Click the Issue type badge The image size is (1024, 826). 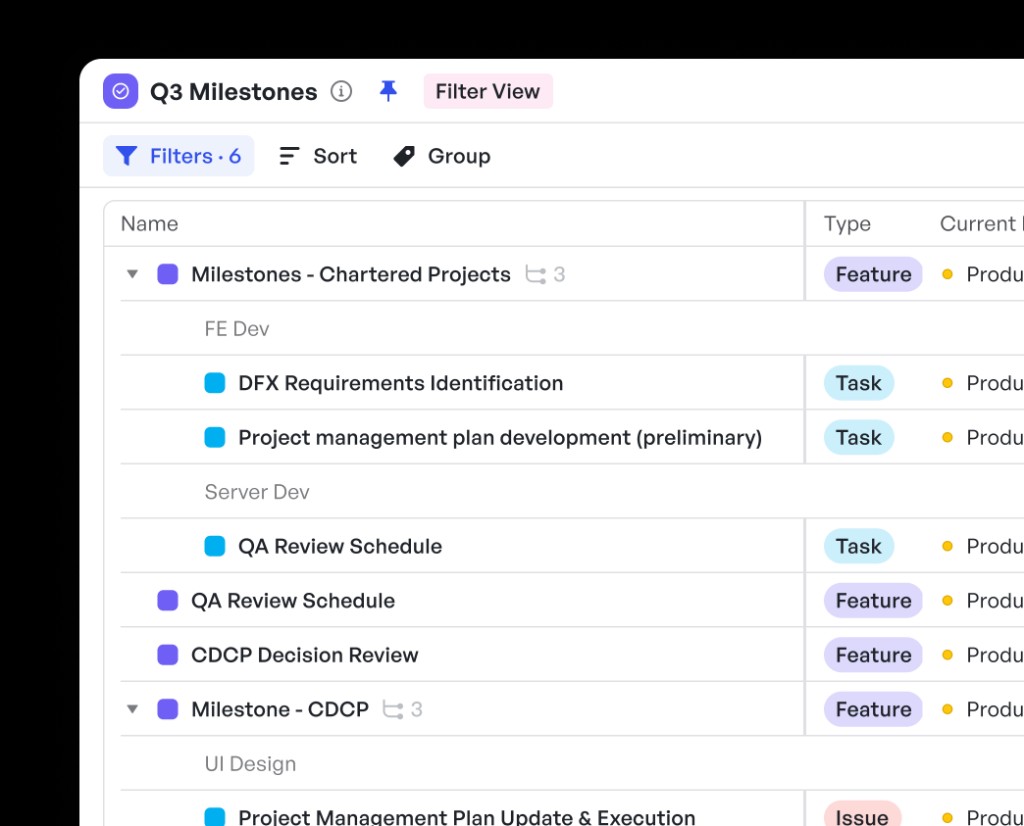(x=862, y=815)
